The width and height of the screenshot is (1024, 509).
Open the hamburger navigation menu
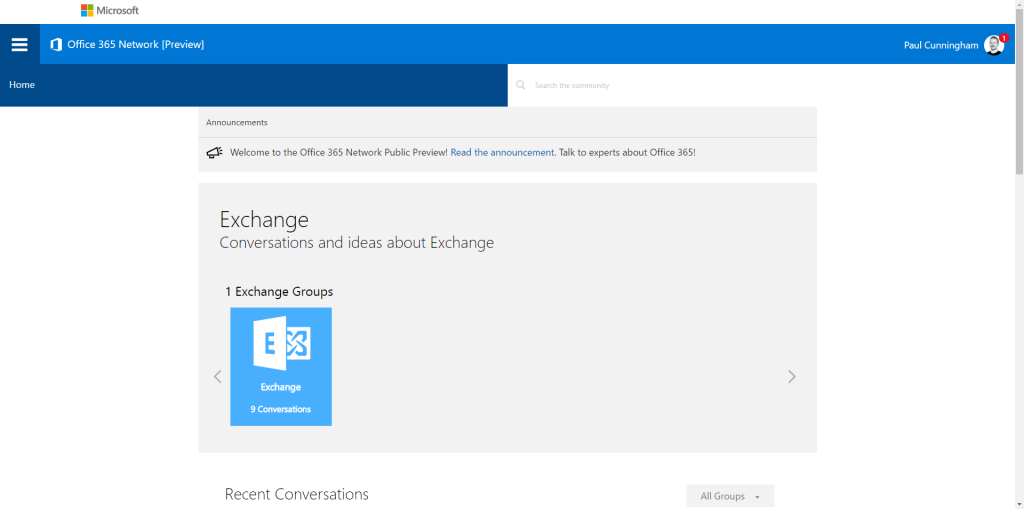[20, 44]
